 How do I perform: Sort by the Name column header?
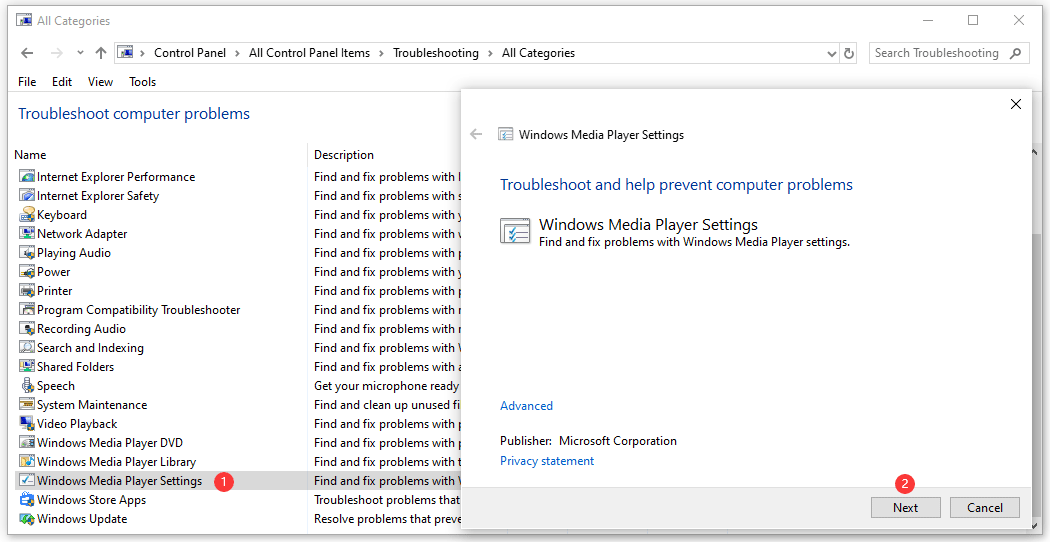click(30, 155)
